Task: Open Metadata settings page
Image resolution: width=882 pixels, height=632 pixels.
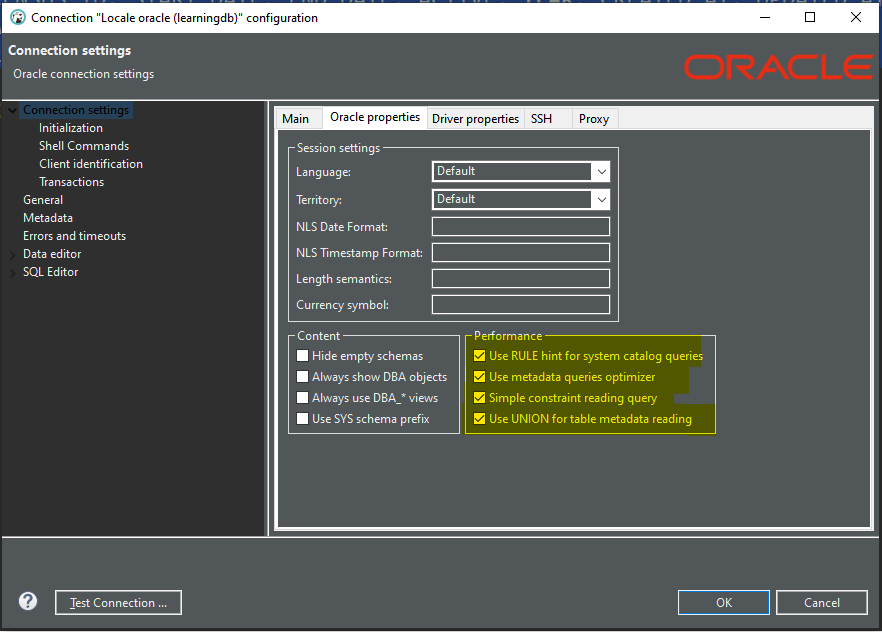Action: coord(48,218)
